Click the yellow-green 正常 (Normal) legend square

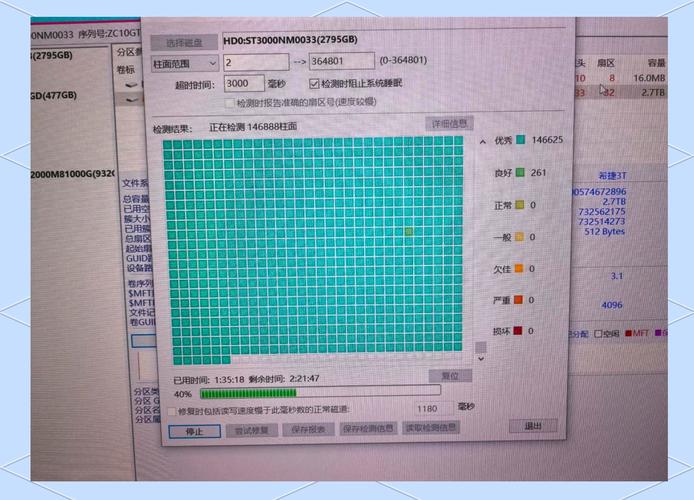(520, 205)
